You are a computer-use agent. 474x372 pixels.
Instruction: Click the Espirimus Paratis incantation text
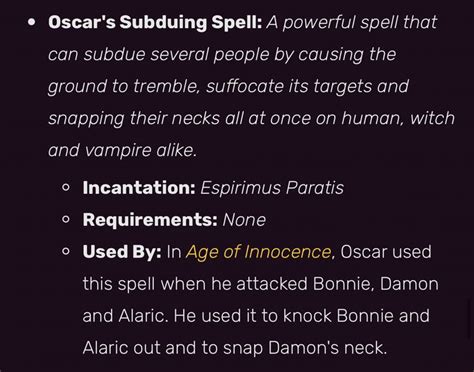[272, 188]
